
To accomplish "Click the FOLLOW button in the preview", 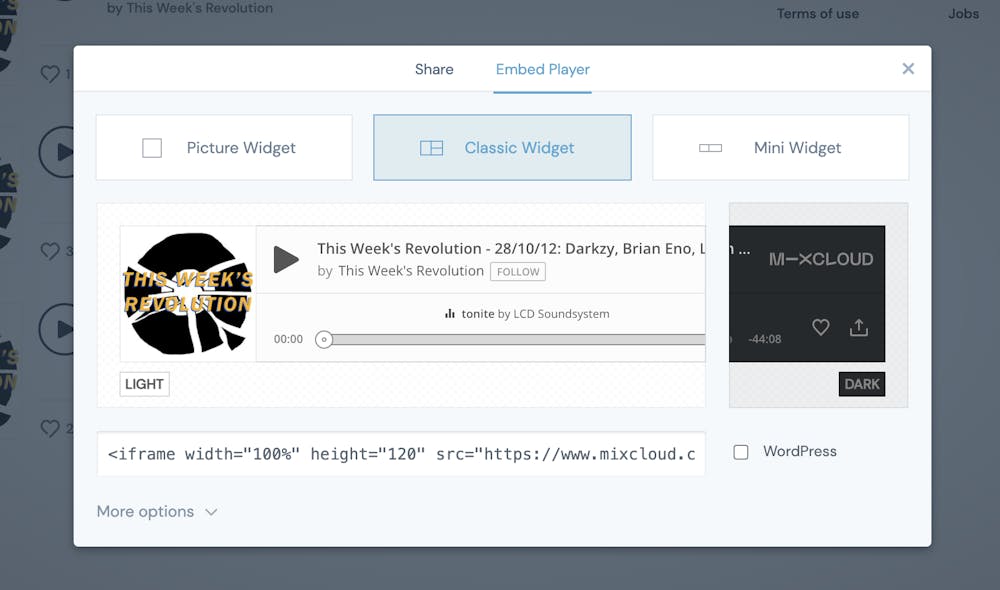I will [x=518, y=272].
